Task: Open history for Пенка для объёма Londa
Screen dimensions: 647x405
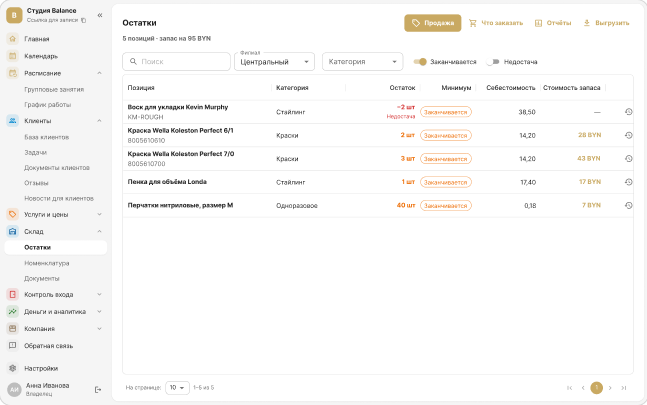Action: click(628, 182)
